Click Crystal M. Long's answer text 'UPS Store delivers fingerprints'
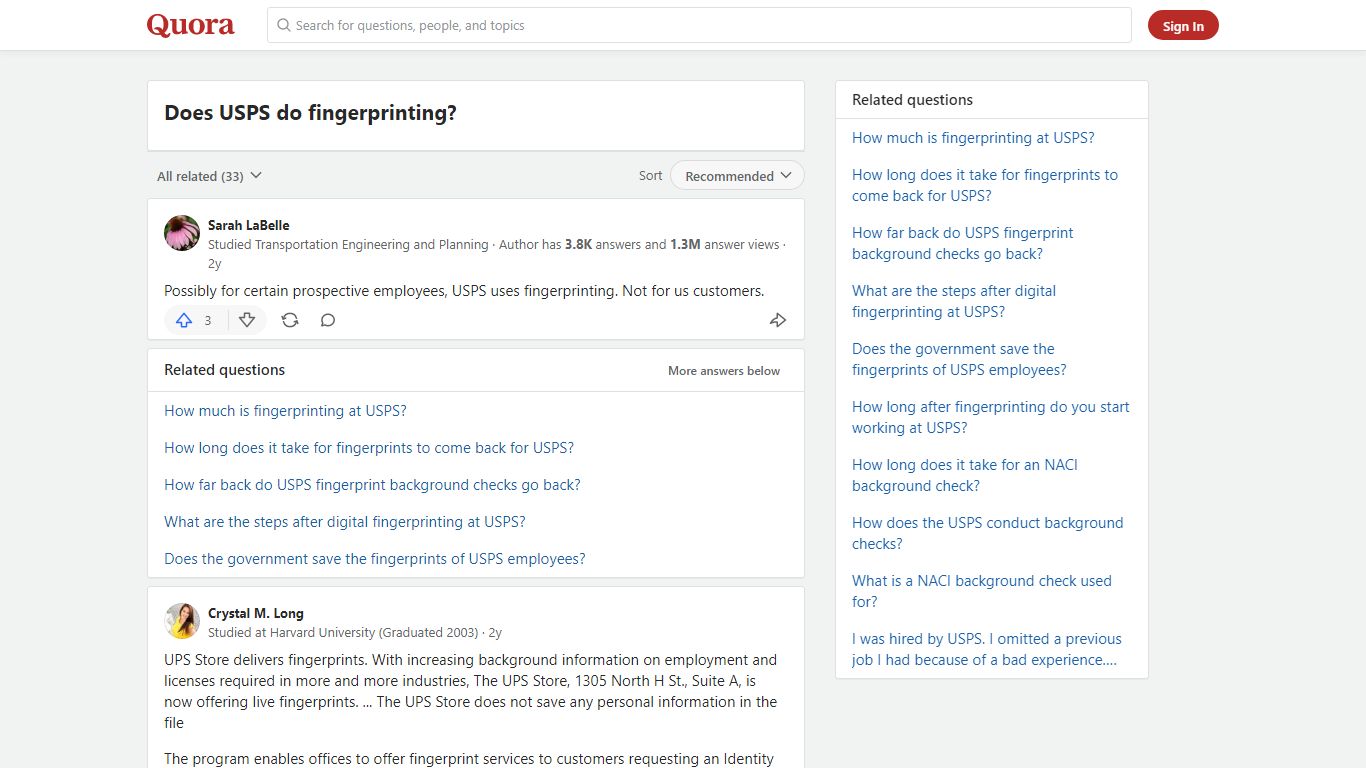This screenshot has width=1366, height=768. coord(470,691)
